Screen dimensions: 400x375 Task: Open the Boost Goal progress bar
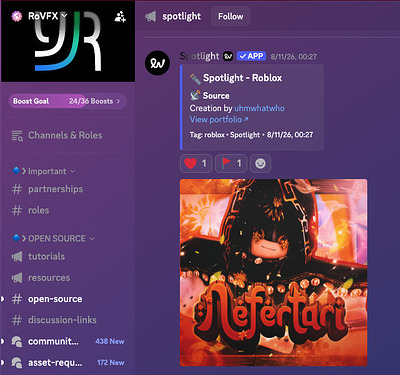pyautogui.click(x=68, y=101)
